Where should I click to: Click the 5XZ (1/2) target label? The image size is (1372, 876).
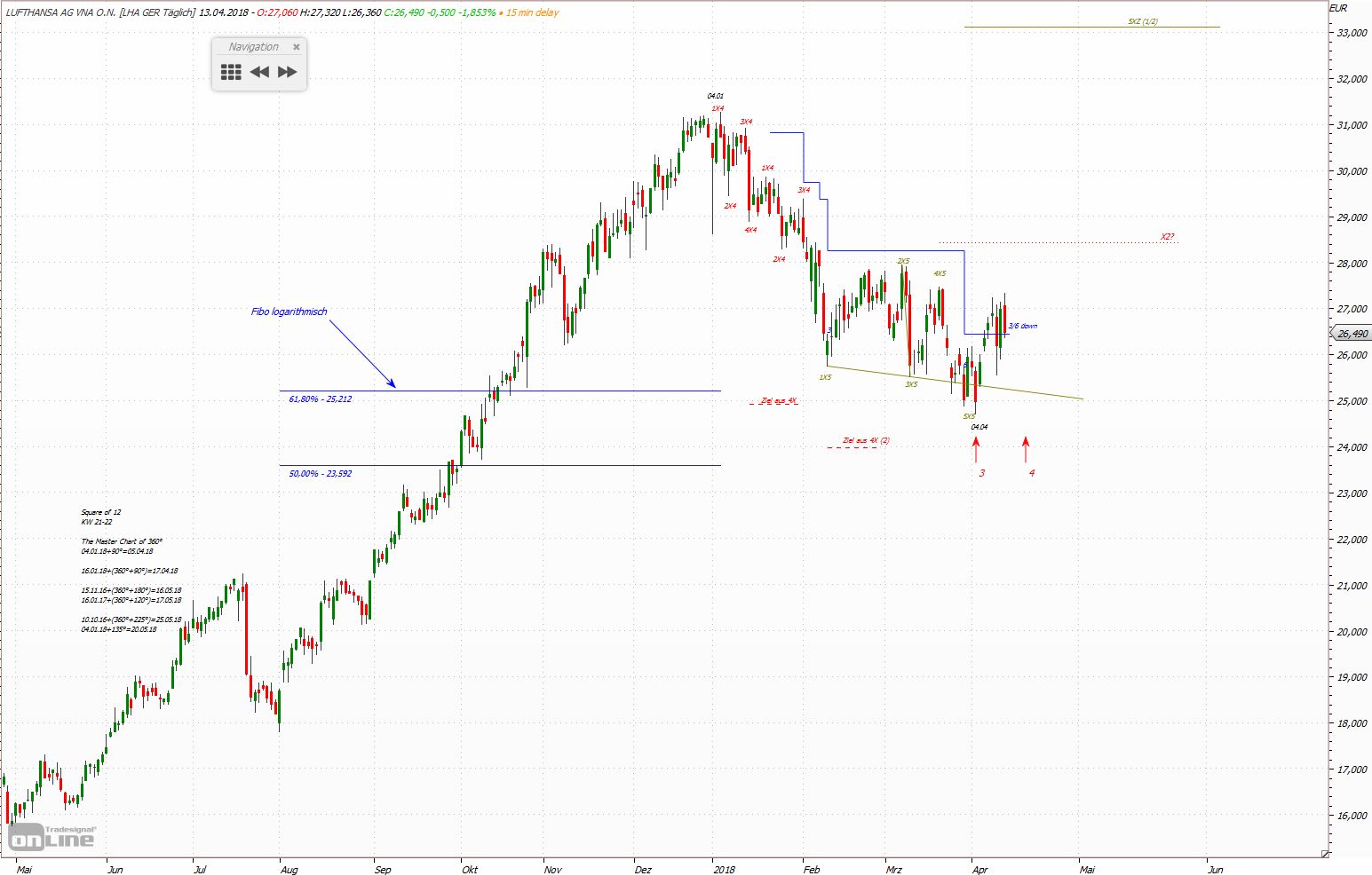[x=1143, y=21]
